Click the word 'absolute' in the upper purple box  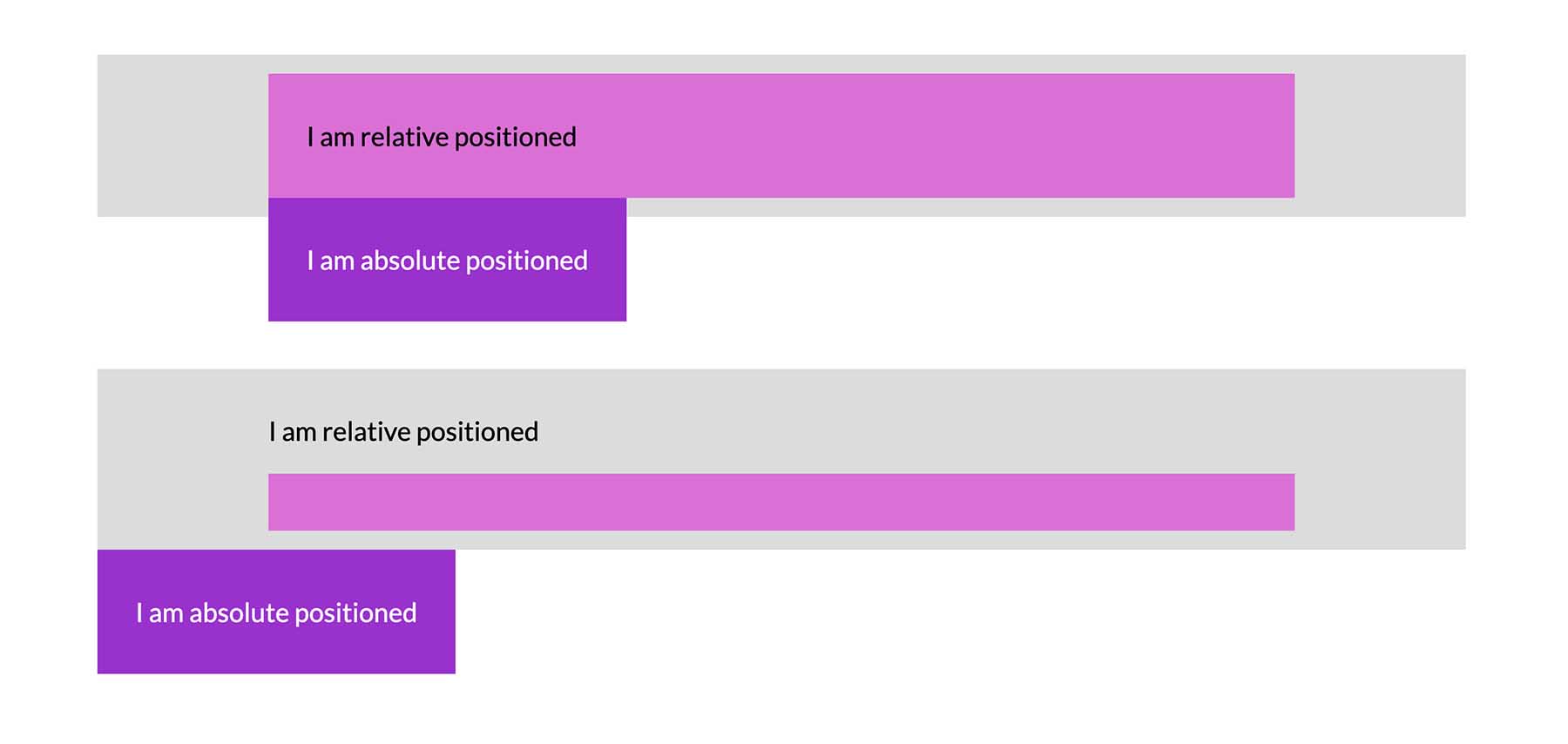(x=409, y=260)
